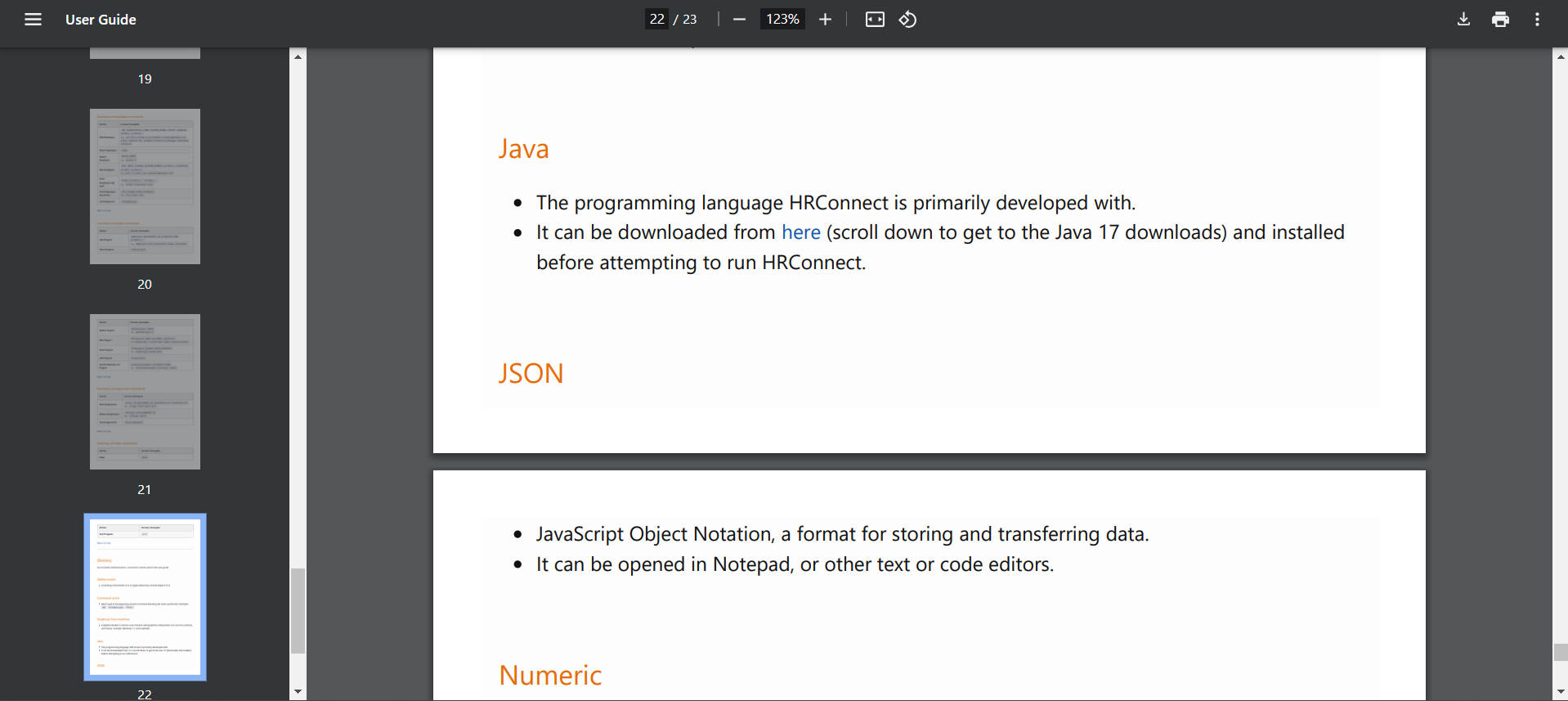Click the fit to page icon
This screenshot has width=1568, height=701.
875,19
